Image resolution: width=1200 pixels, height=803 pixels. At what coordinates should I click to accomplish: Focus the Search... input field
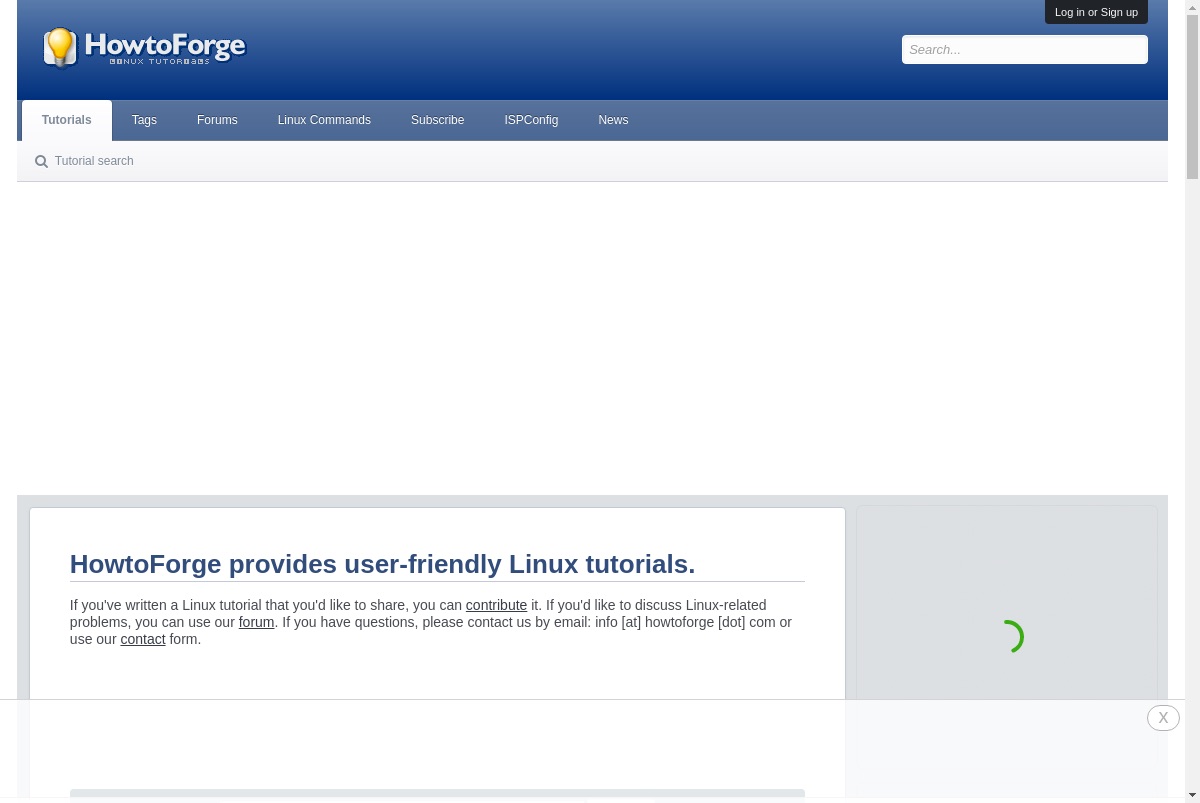pyautogui.click(x=1025, y=50)
